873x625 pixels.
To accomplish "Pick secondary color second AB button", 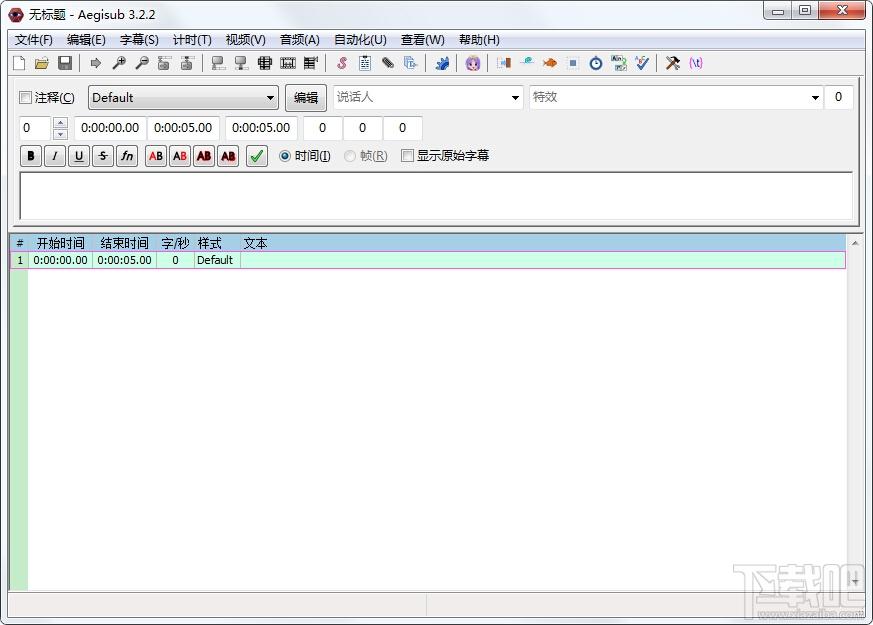I will (x=180, y=156).
